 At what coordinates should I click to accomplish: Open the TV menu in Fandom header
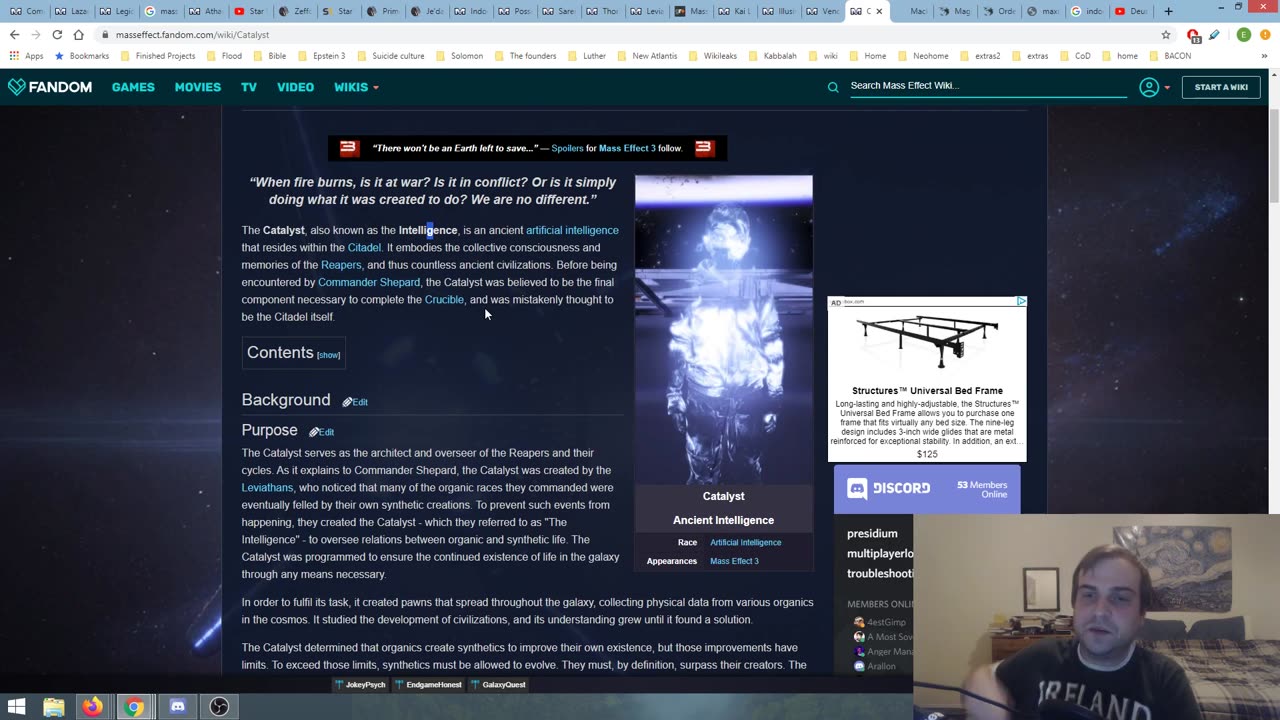[x=249, y=87]
